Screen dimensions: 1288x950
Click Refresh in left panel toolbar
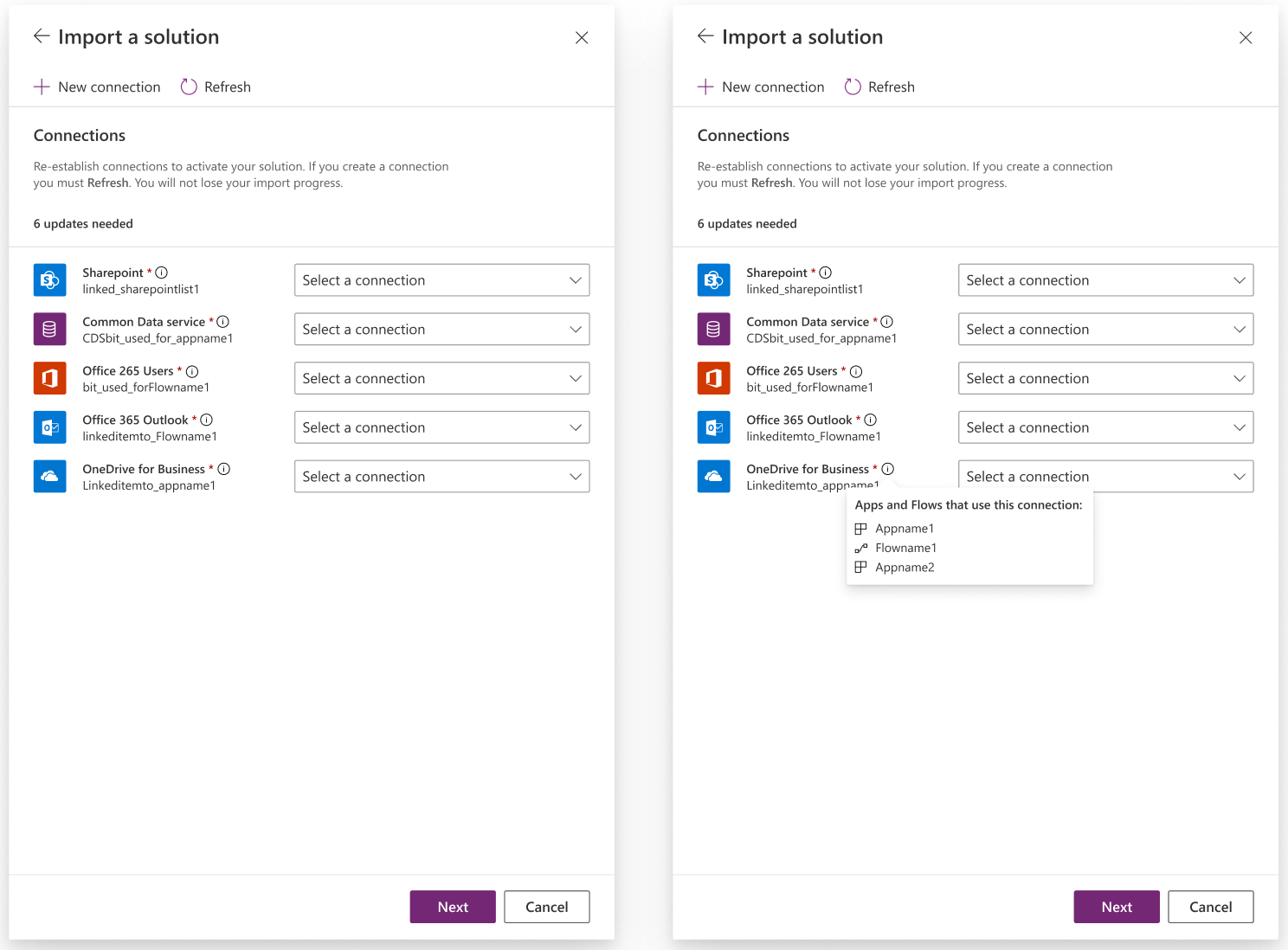(x=216, y=87)
